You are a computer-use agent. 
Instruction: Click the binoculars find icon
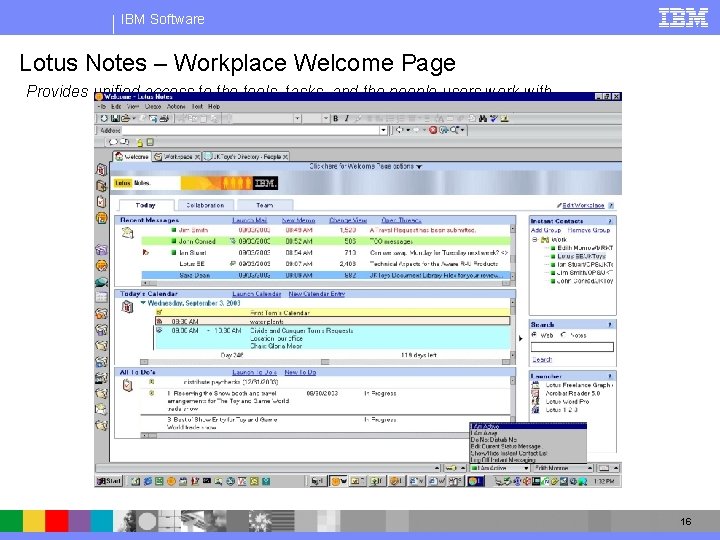[483, 118]
